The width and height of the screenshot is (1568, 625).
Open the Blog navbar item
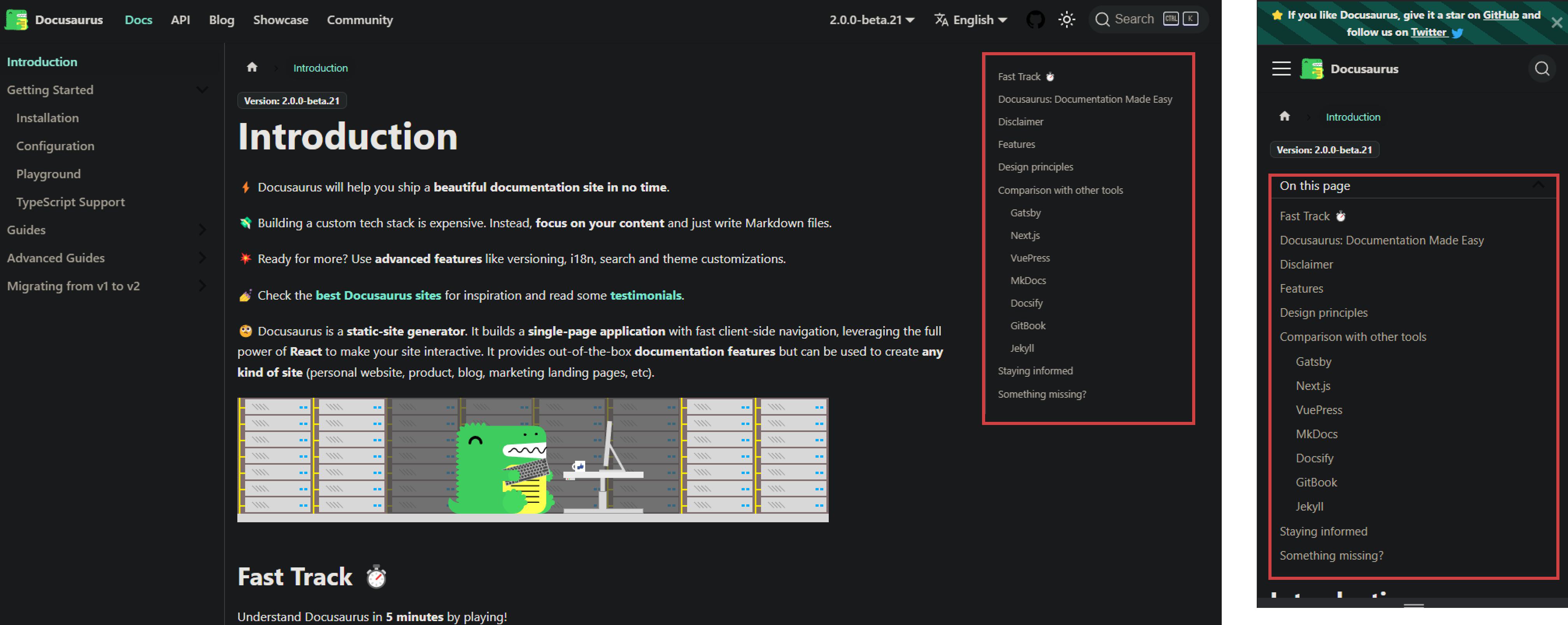[221, 19]
